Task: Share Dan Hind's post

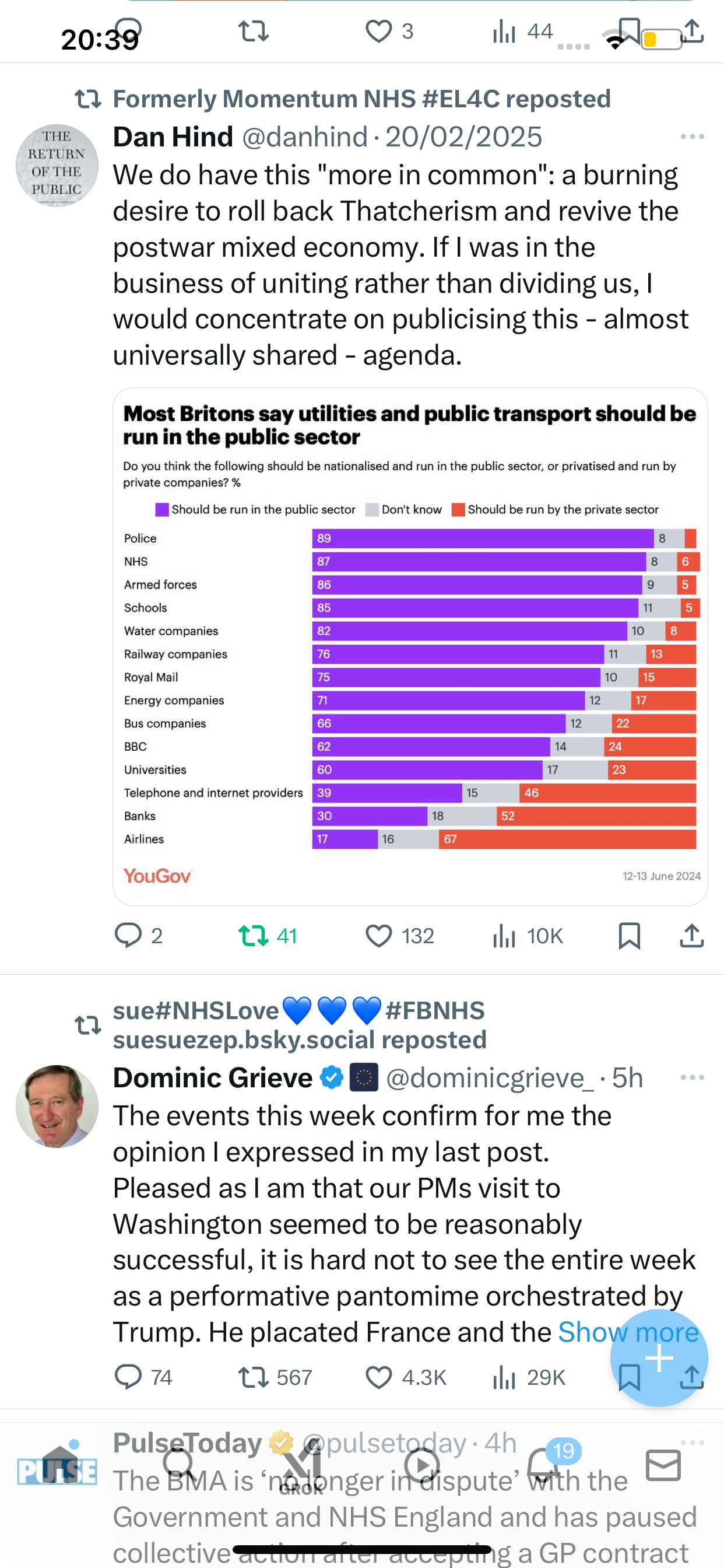Action: click(692, 936)
